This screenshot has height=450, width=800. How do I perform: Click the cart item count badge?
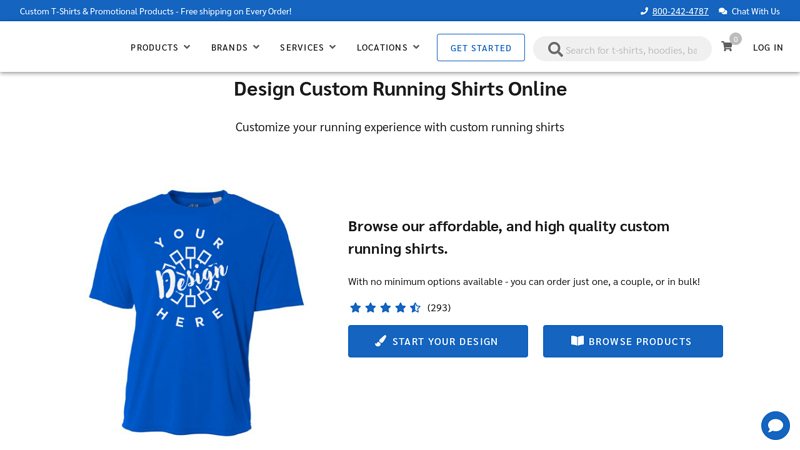pyautogui.click(x=735, y=39)
